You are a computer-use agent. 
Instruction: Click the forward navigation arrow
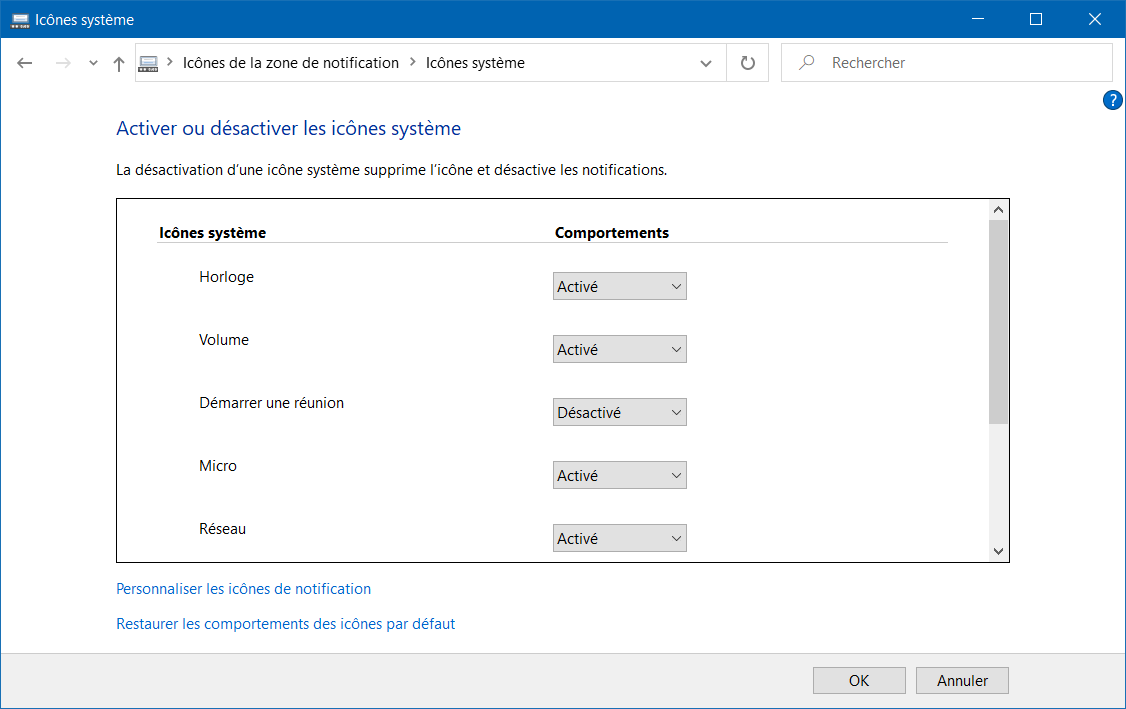pos(63,63)
